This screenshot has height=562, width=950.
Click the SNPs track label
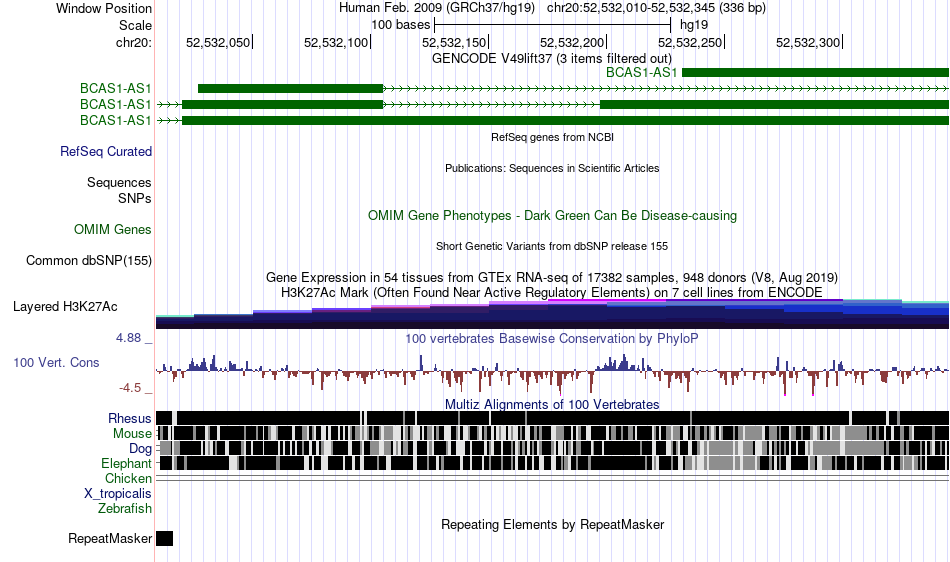pyautogui.click(x=135, y=198)
